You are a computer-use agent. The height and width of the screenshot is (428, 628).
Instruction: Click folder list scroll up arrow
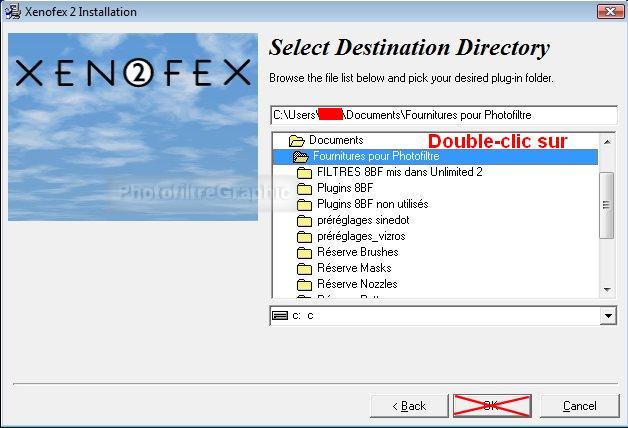[607, 142]
